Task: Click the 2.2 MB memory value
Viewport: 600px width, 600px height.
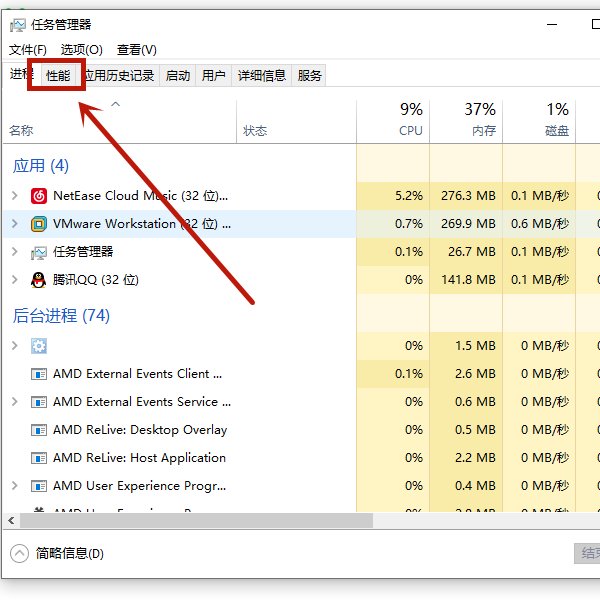Action: pos(475,458)
